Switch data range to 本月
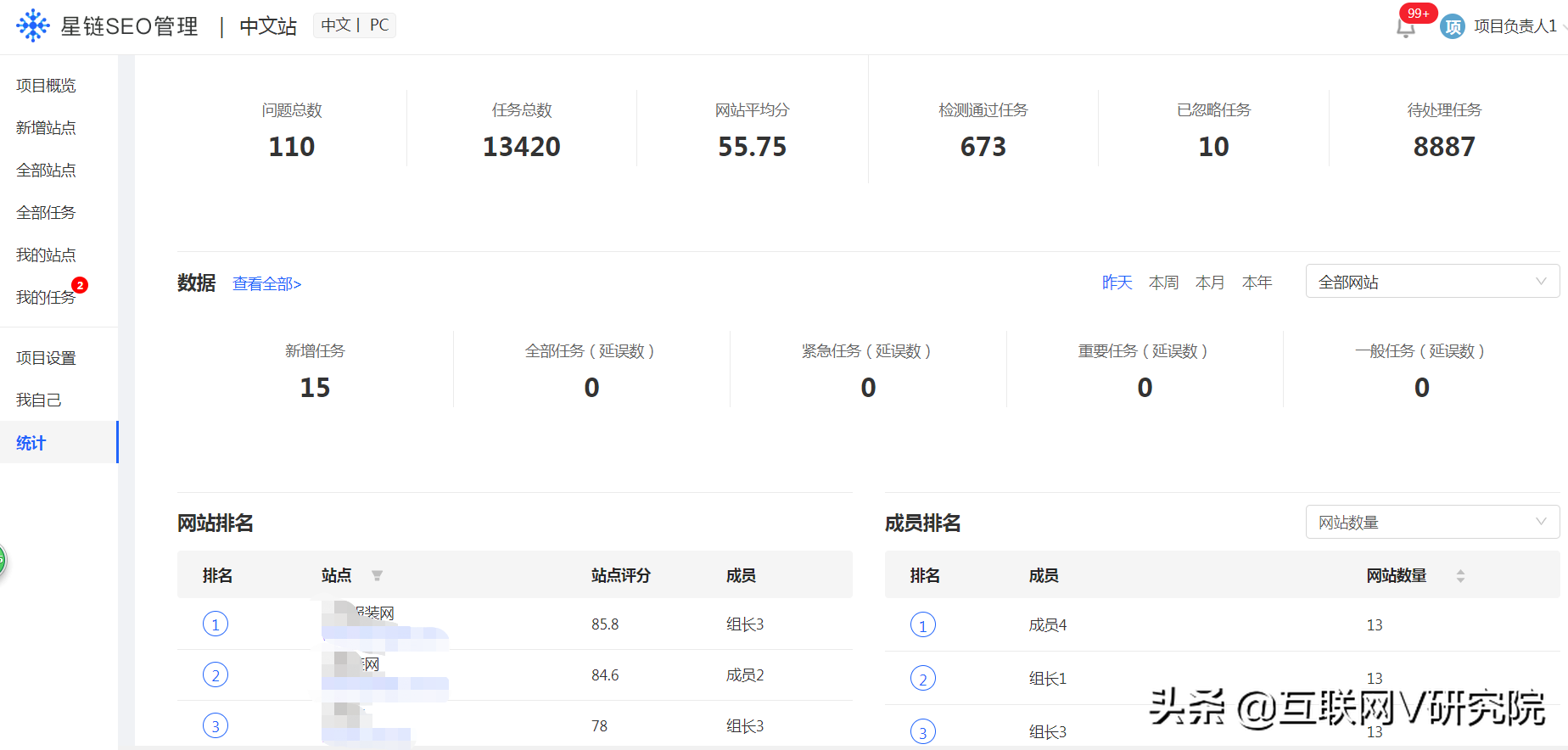Image resolution: width=1568 pixels, height=750 pixels. point(1210,283)
